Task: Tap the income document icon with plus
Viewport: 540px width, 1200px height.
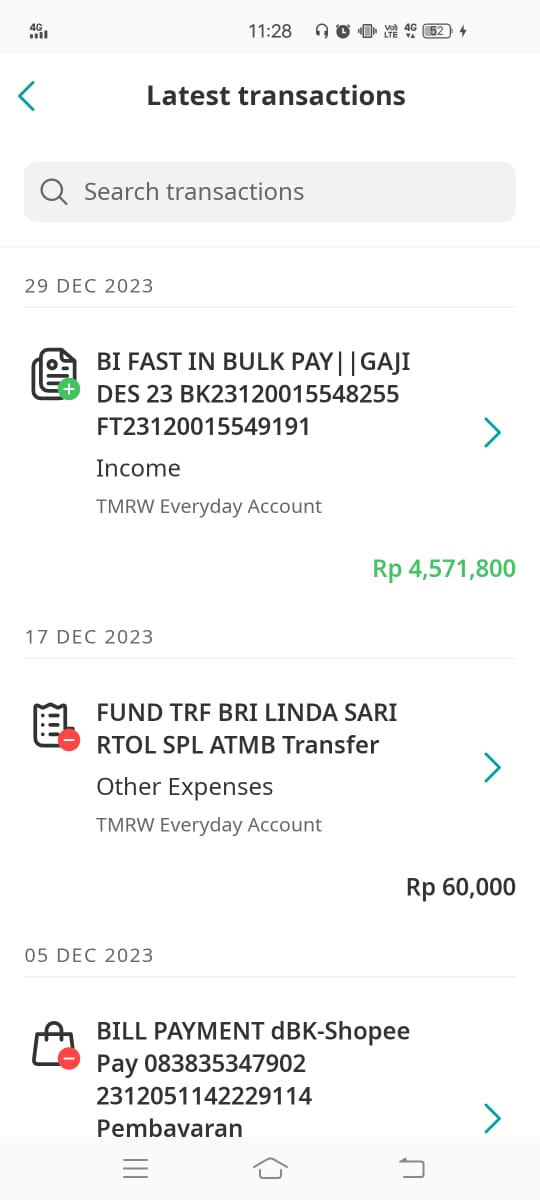Action: 54,375
